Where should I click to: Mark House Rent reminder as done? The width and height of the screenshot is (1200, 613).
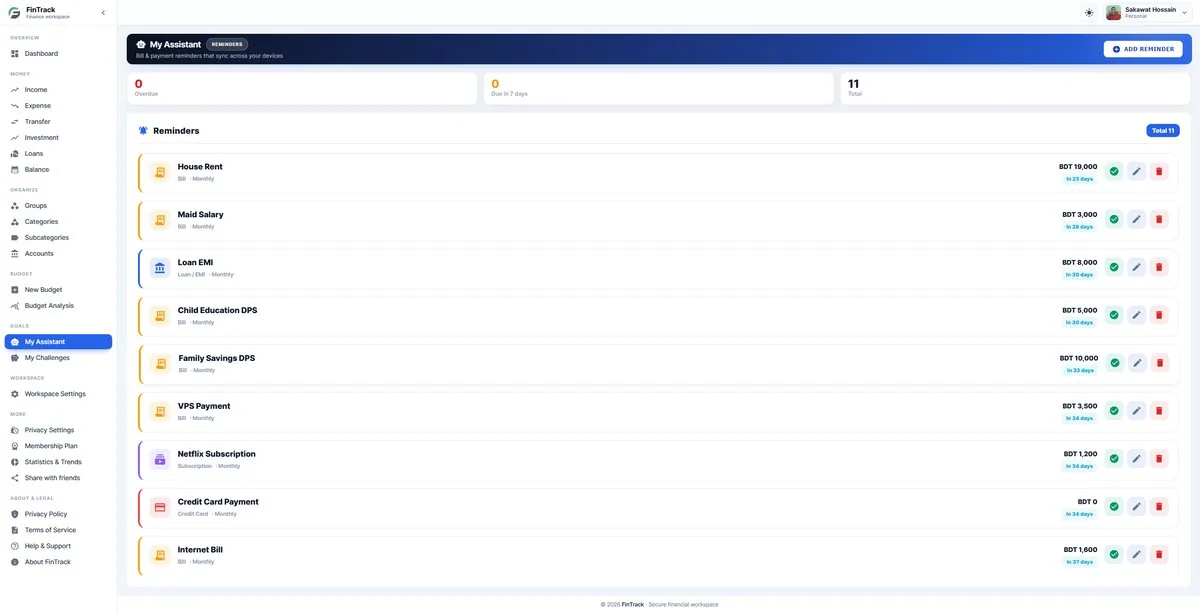[1114, 171]
